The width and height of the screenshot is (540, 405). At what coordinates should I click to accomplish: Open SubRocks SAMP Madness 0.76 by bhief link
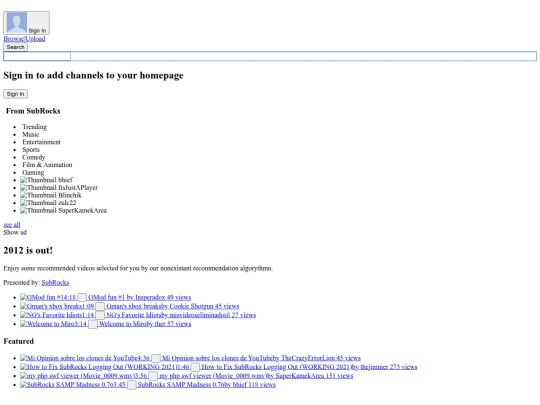click(x=207, y=385)
